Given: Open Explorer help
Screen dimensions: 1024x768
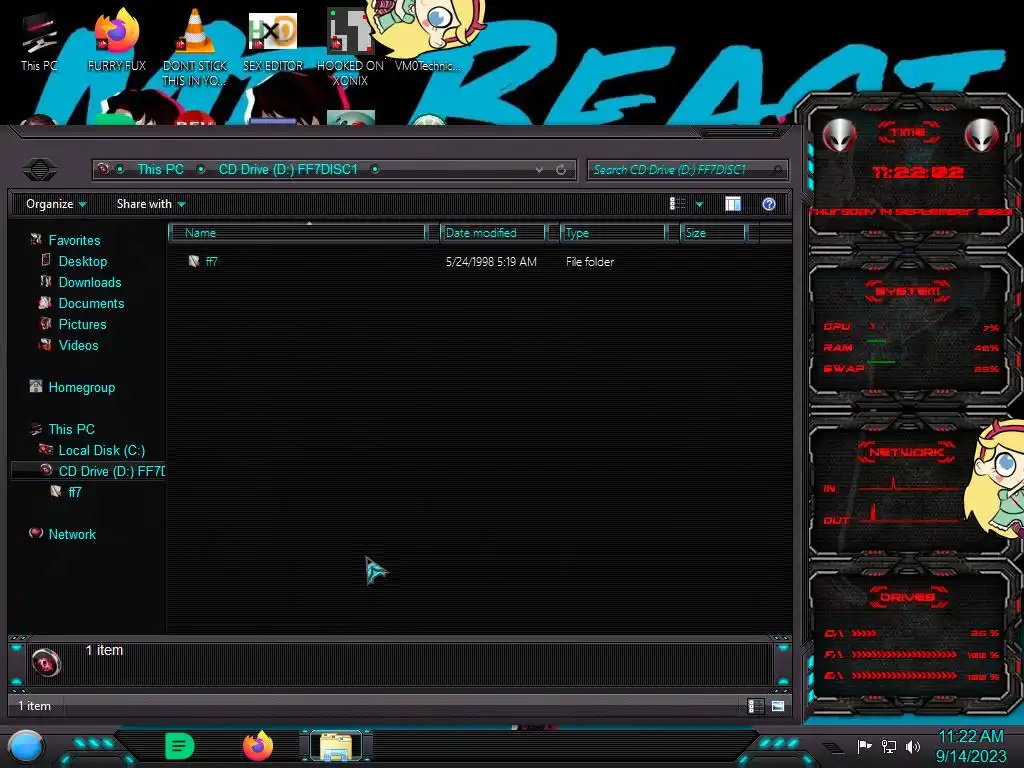Looking at the screenshot, I should point(769,204).
